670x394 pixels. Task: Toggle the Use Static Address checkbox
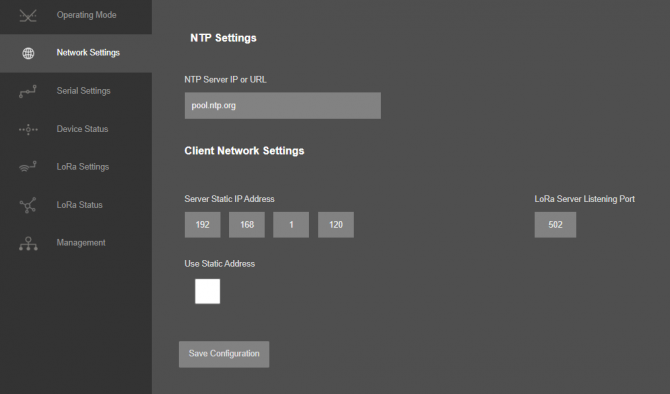point(207,291)
